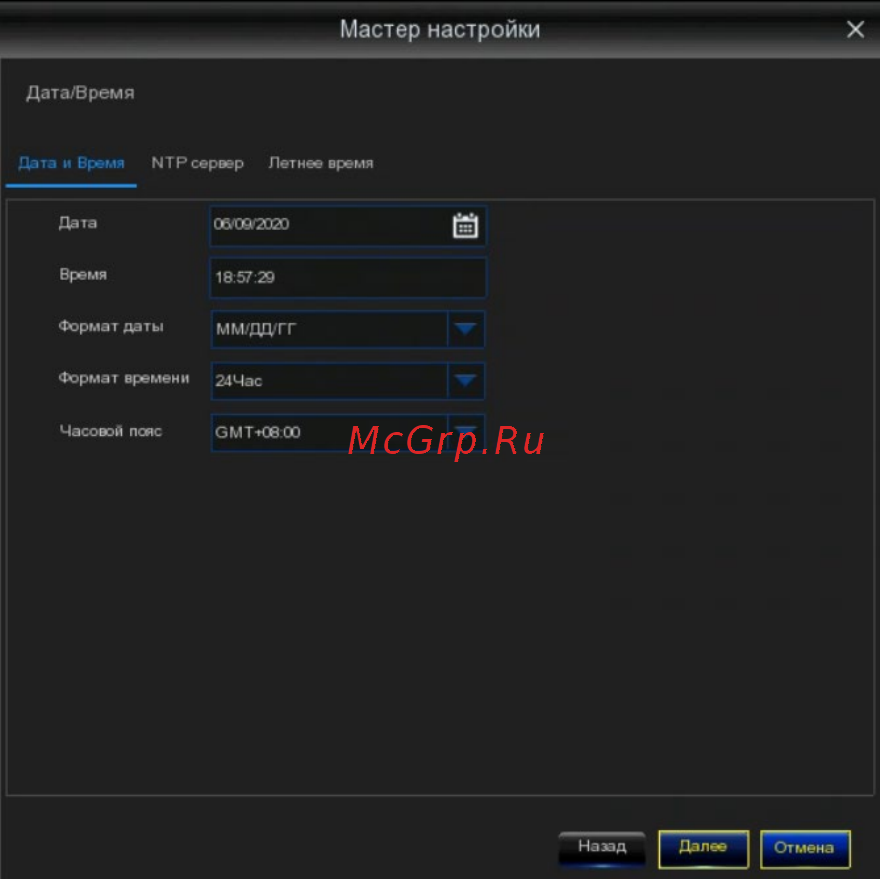
Task: Click the Время label
Action: click(83, 274)
